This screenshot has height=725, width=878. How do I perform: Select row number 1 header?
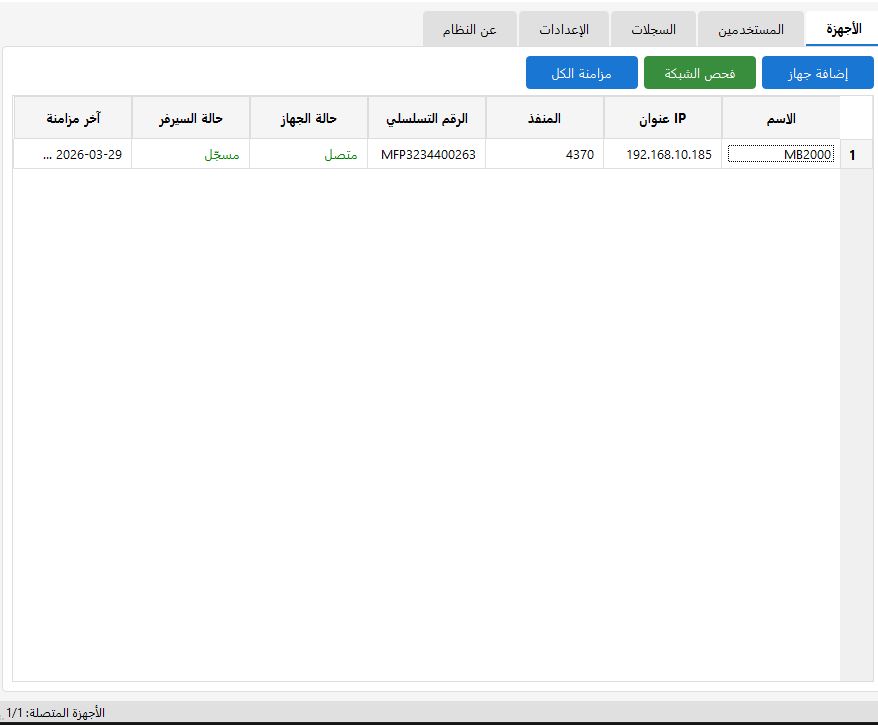point(851,154)
